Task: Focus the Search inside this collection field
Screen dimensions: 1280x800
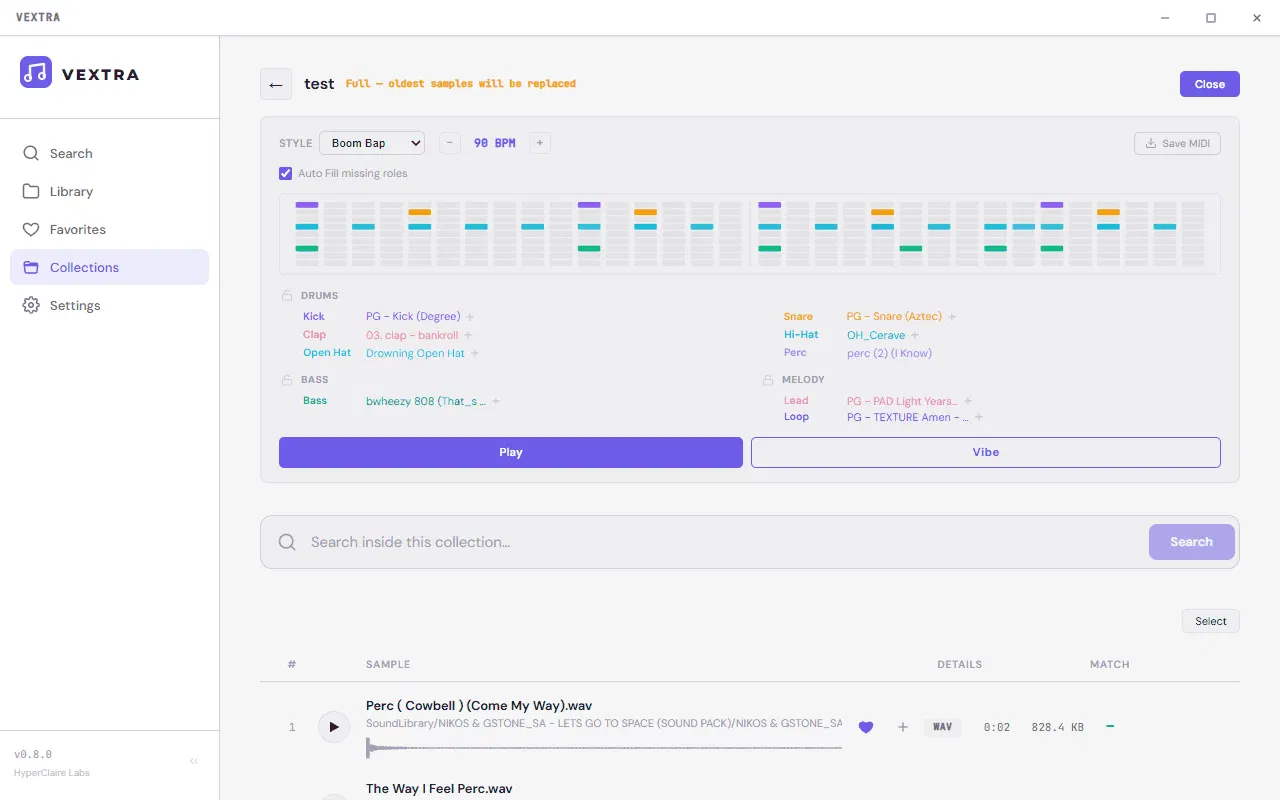Action: [724, 542]
